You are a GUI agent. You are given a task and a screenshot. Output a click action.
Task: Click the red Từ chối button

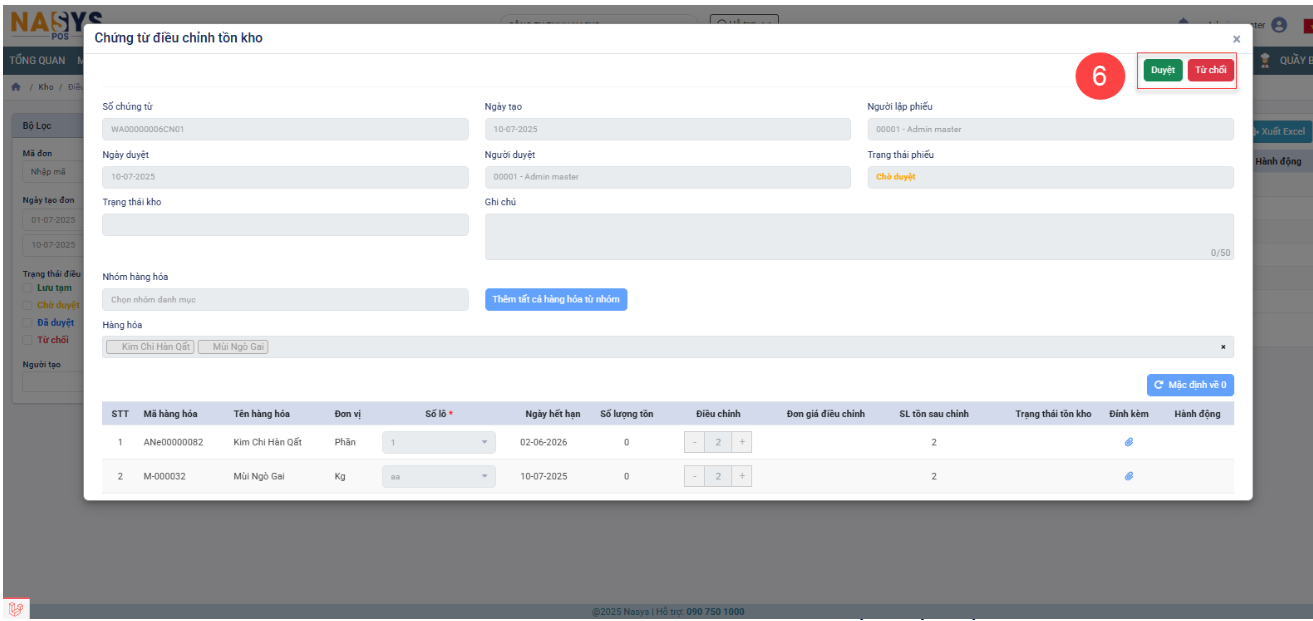click(1210, 70)
